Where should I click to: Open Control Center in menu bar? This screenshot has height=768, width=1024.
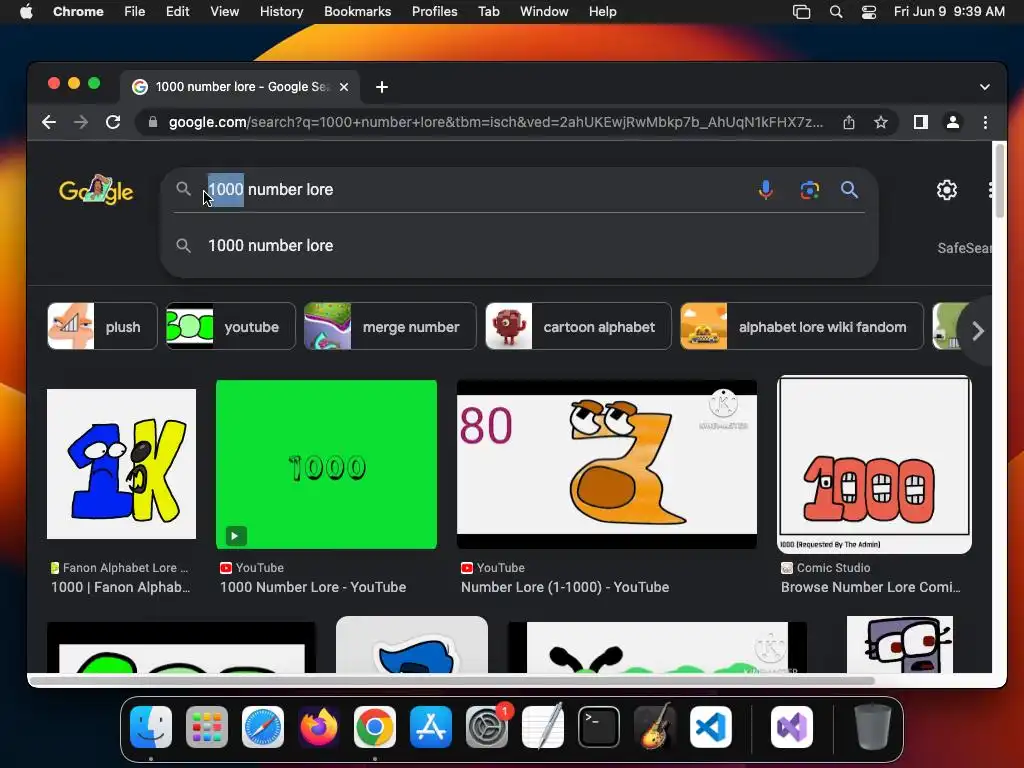(869, 12)
